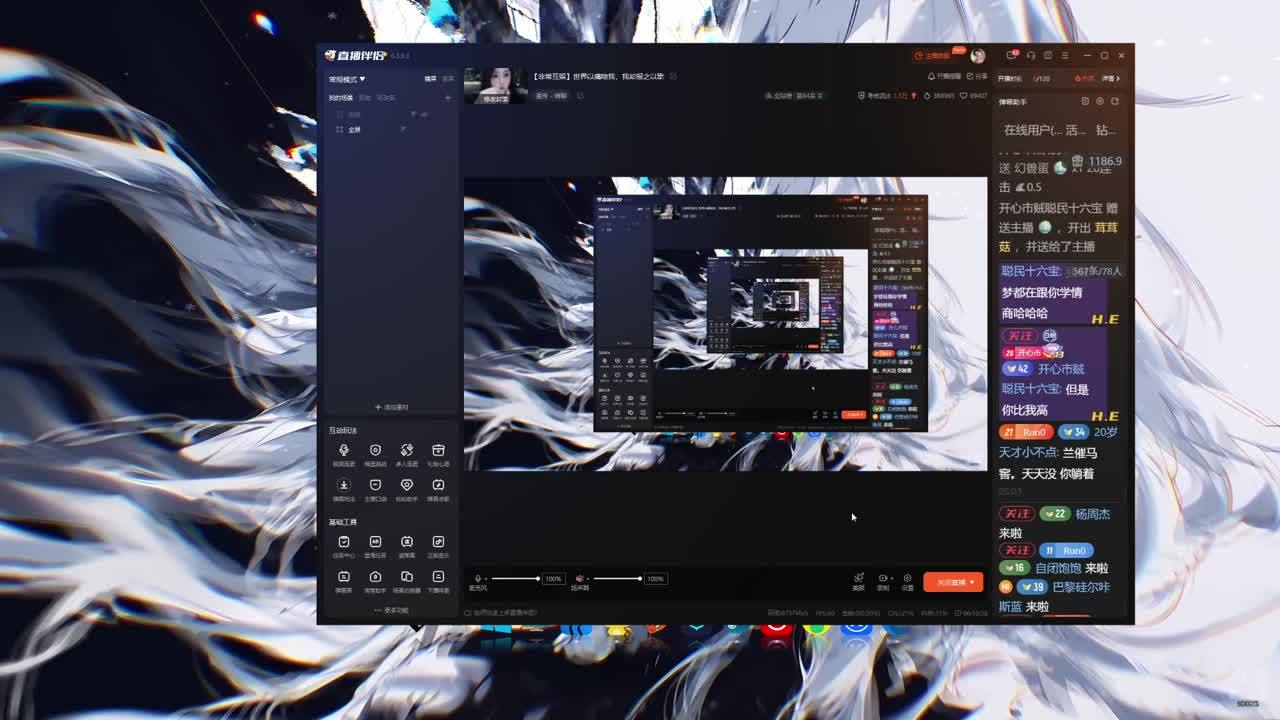This screenshot has height=720, width=1280.
Task: Open the shield-shaped tool under 互动玩法
Action: click(x=375, y=455)
